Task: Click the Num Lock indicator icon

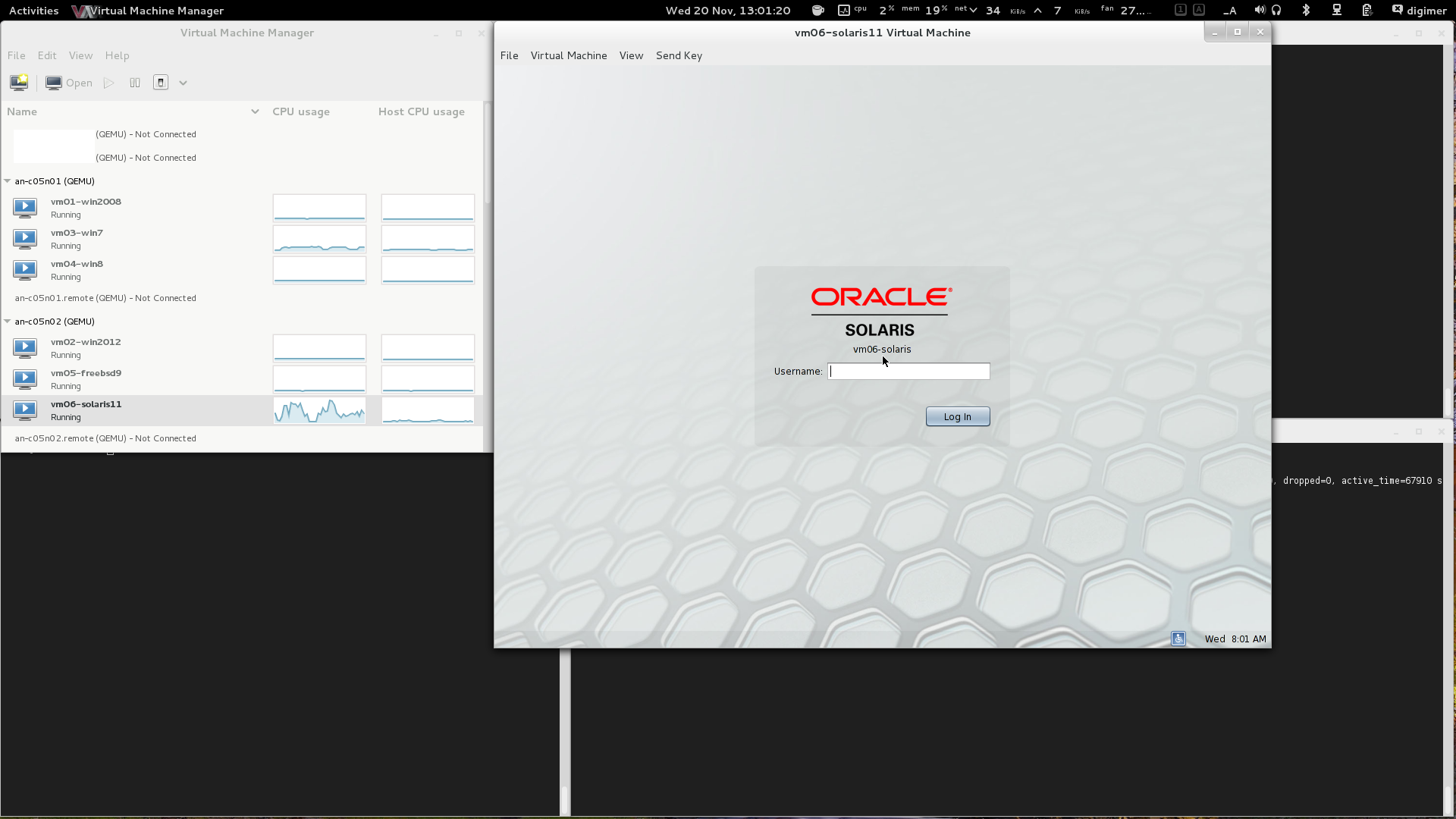Action: [1181, 10]
